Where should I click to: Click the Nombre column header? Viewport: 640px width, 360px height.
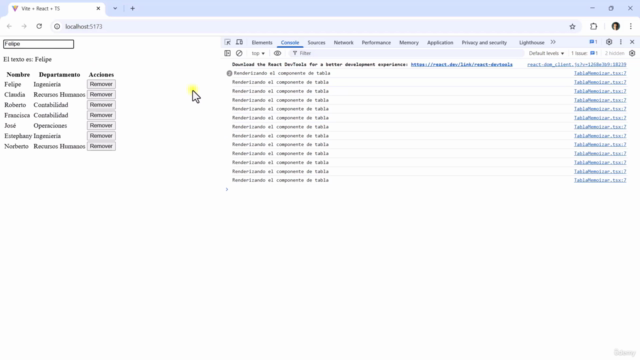(x=18, y=75)
